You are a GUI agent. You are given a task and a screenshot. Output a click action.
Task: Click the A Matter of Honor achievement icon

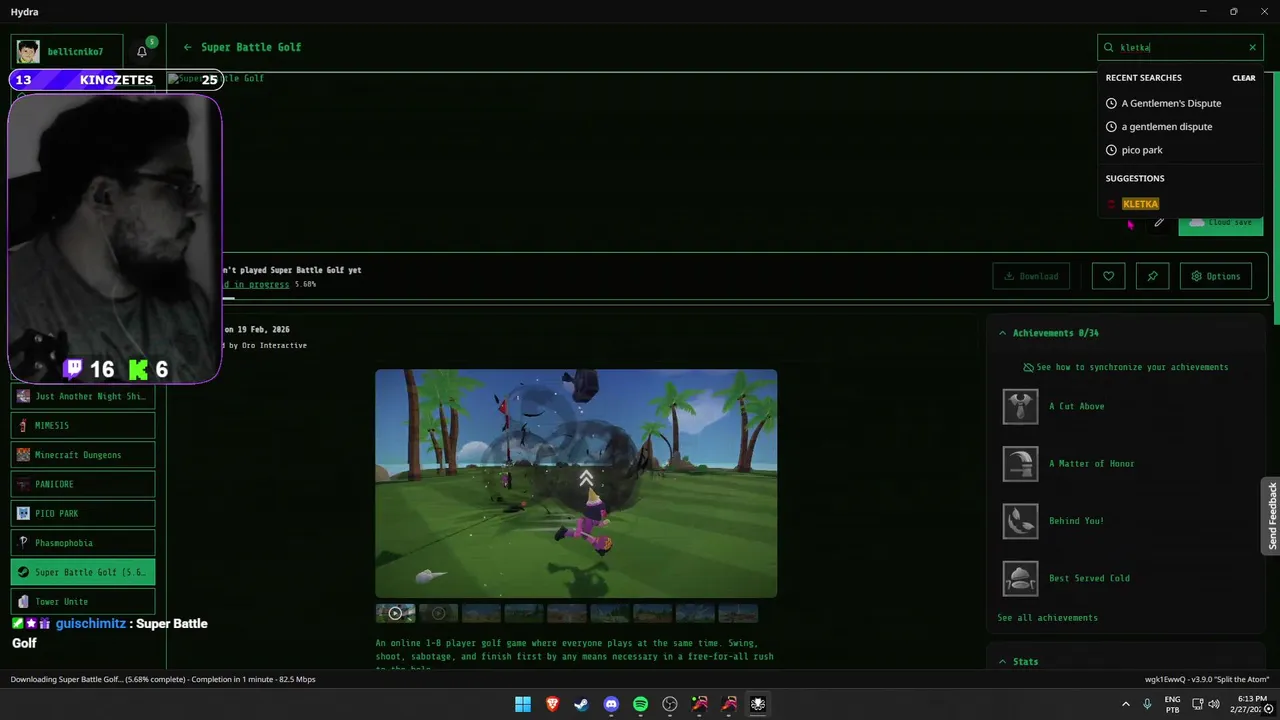tap(1020, 464)
